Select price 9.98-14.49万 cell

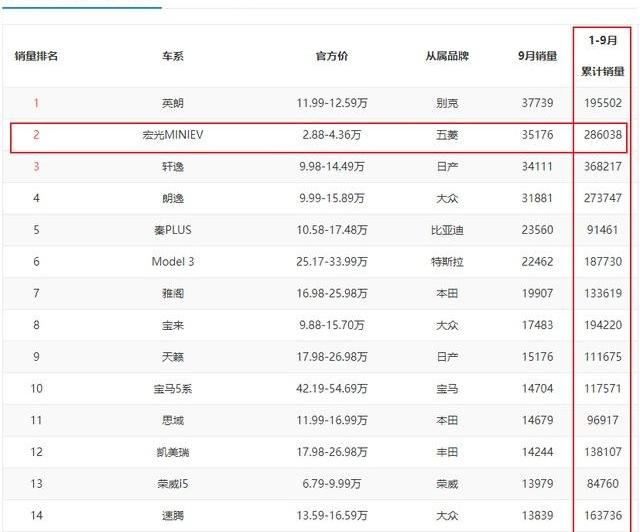click(332, 167)
